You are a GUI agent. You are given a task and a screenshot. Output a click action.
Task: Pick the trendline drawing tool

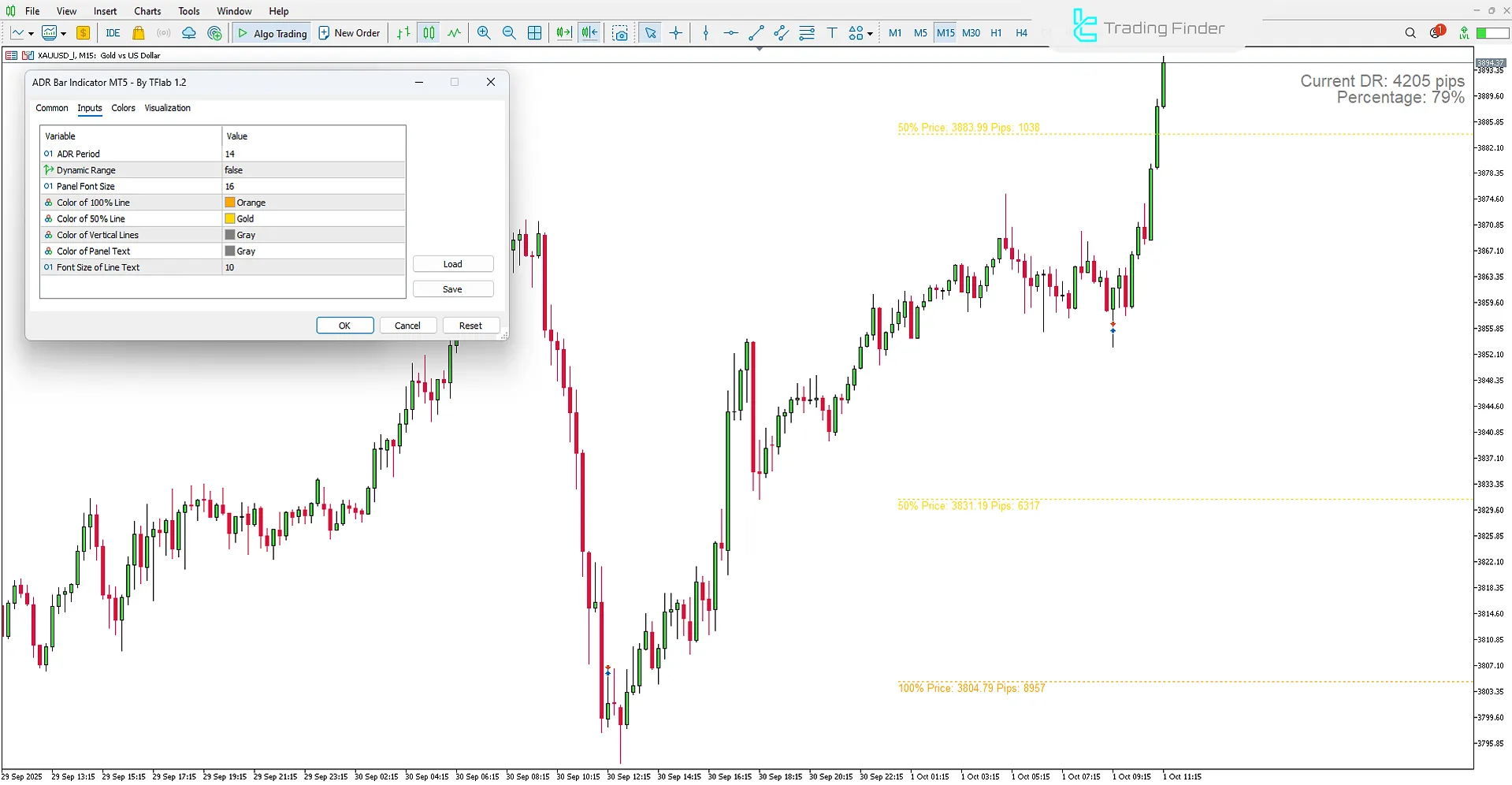756,33
